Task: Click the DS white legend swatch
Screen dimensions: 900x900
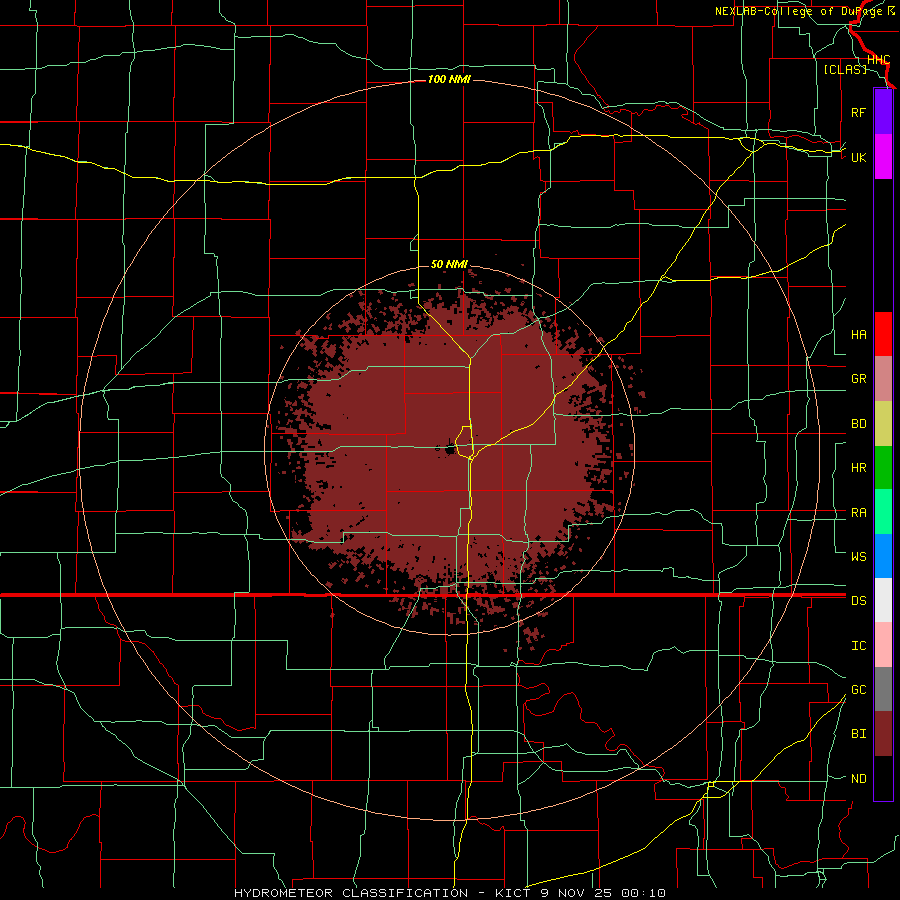Action: pyautogui.click(x=883, y=600)
